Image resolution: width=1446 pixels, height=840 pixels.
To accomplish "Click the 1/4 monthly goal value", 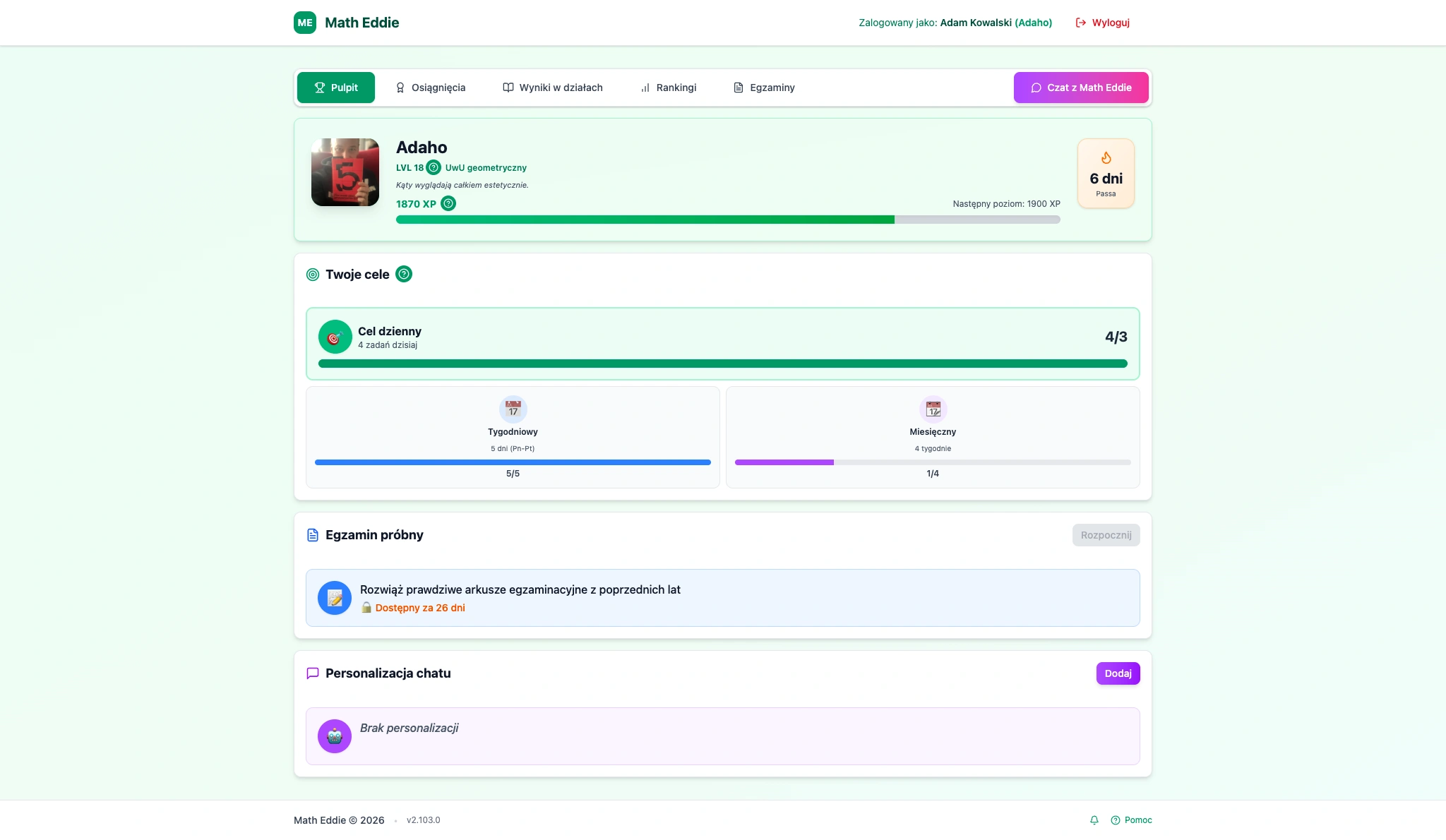I will 933,474.
